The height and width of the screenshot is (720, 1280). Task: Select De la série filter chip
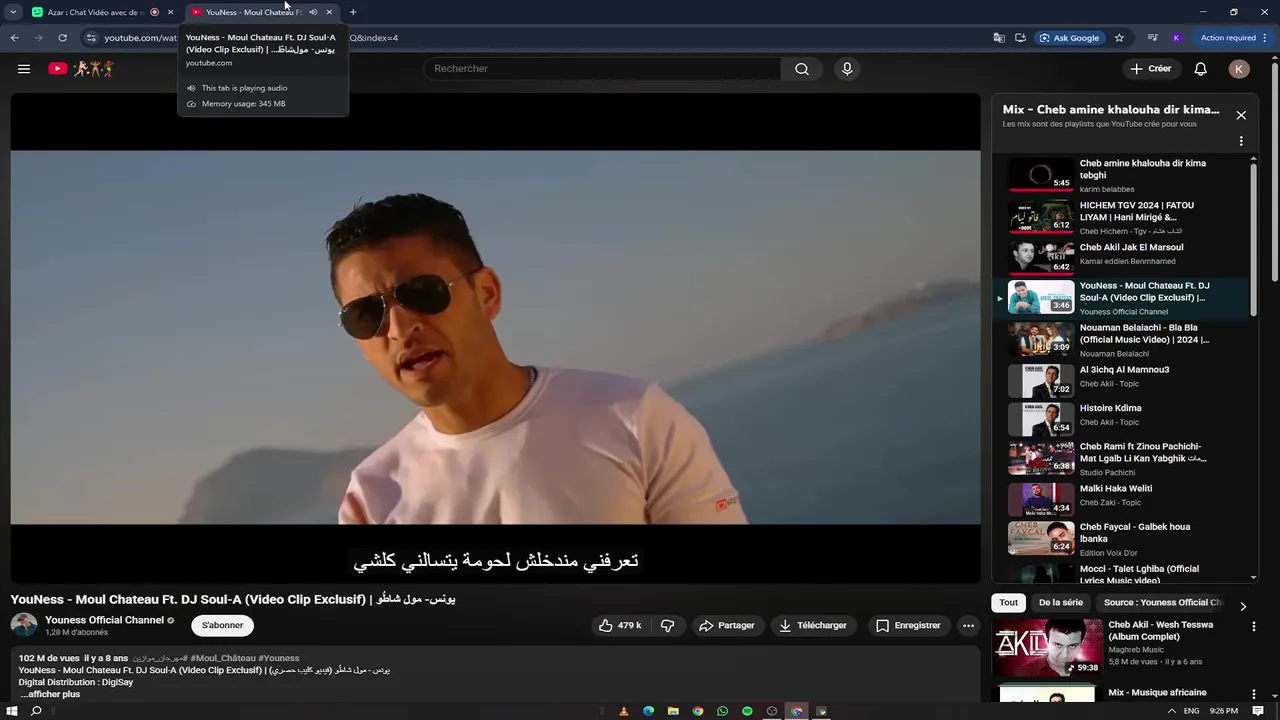click(1061, 603)
